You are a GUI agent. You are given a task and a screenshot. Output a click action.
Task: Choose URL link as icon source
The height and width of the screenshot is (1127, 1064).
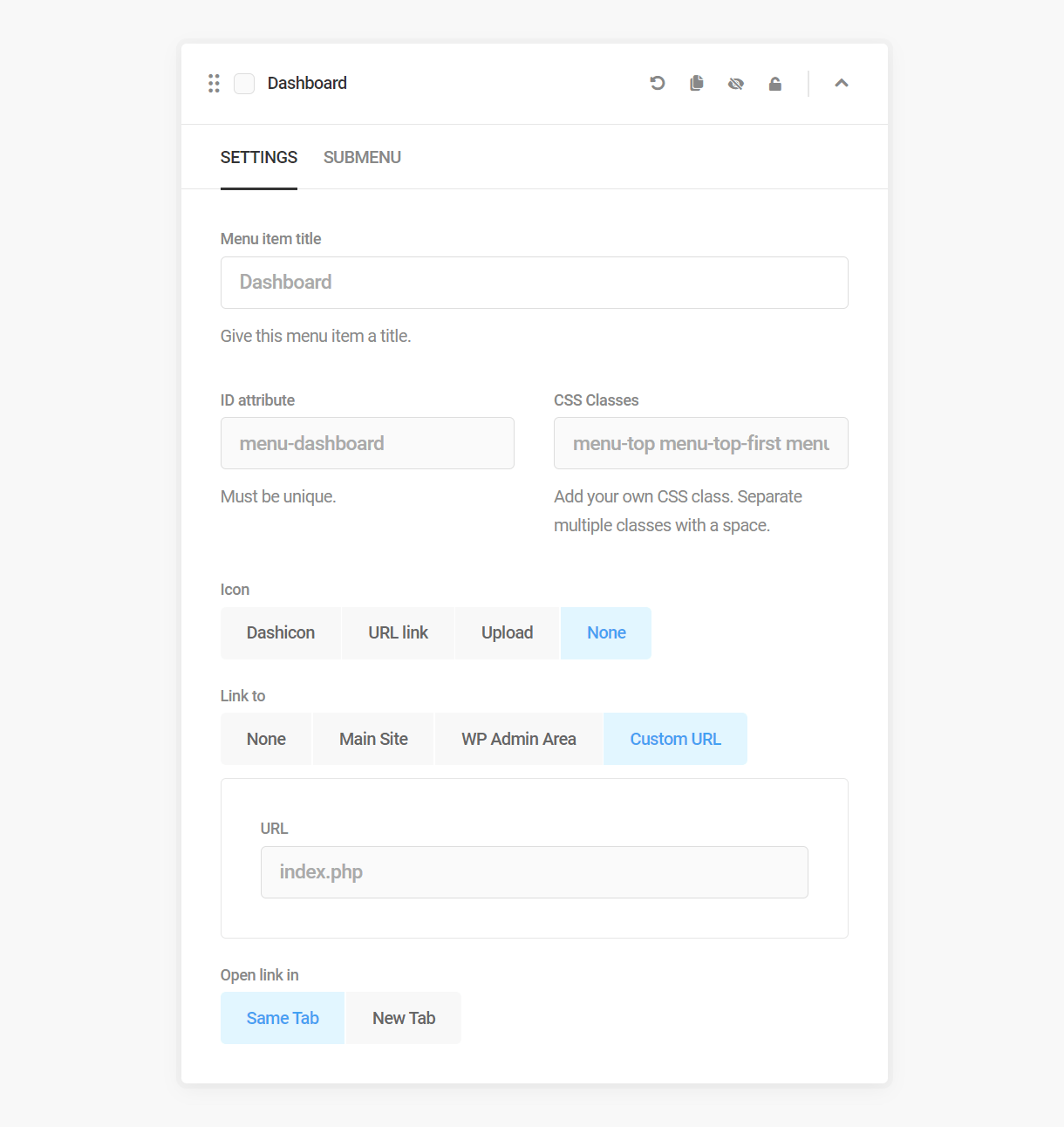399,633
